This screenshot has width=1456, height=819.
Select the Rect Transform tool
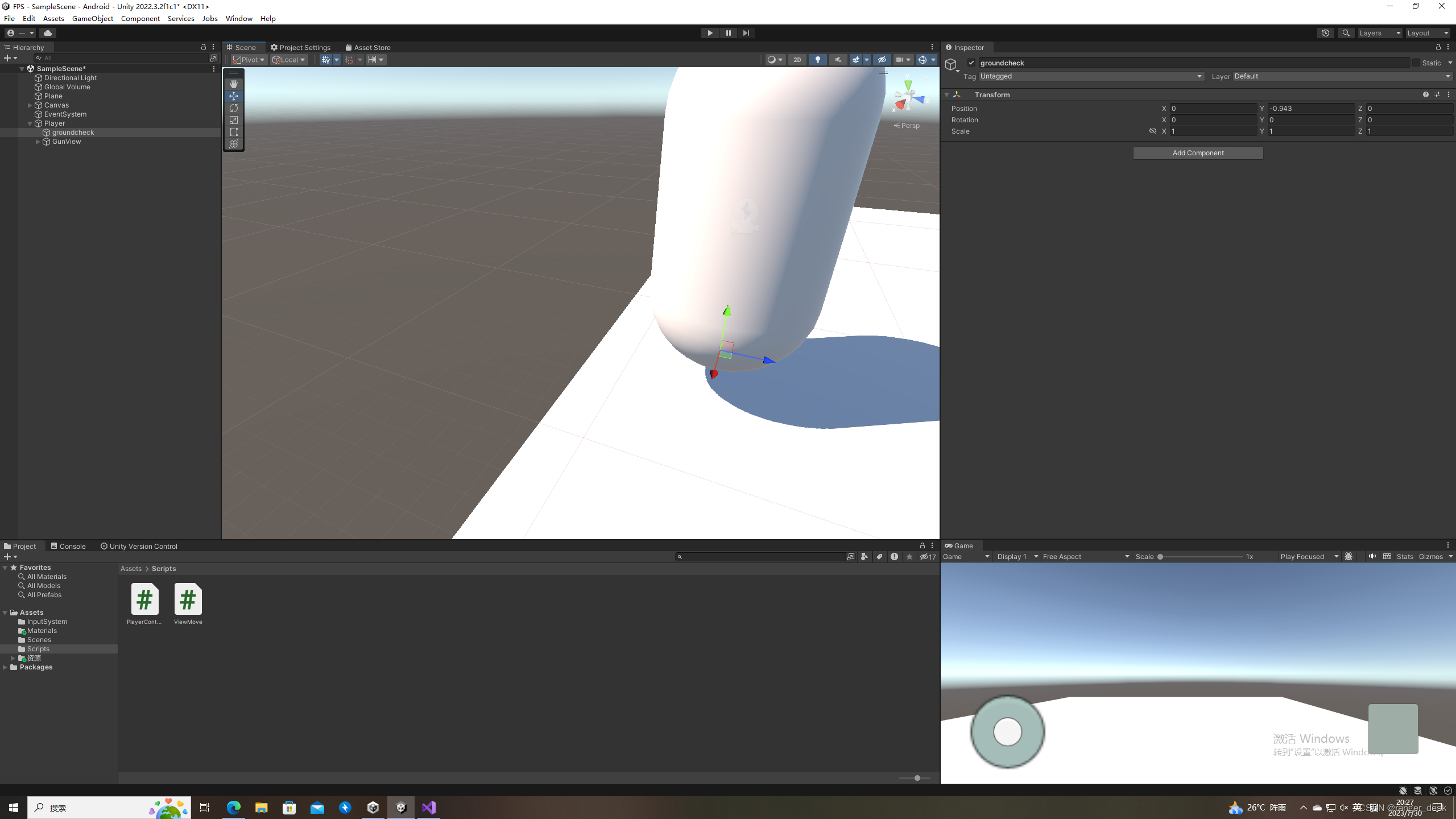[233, 132]
